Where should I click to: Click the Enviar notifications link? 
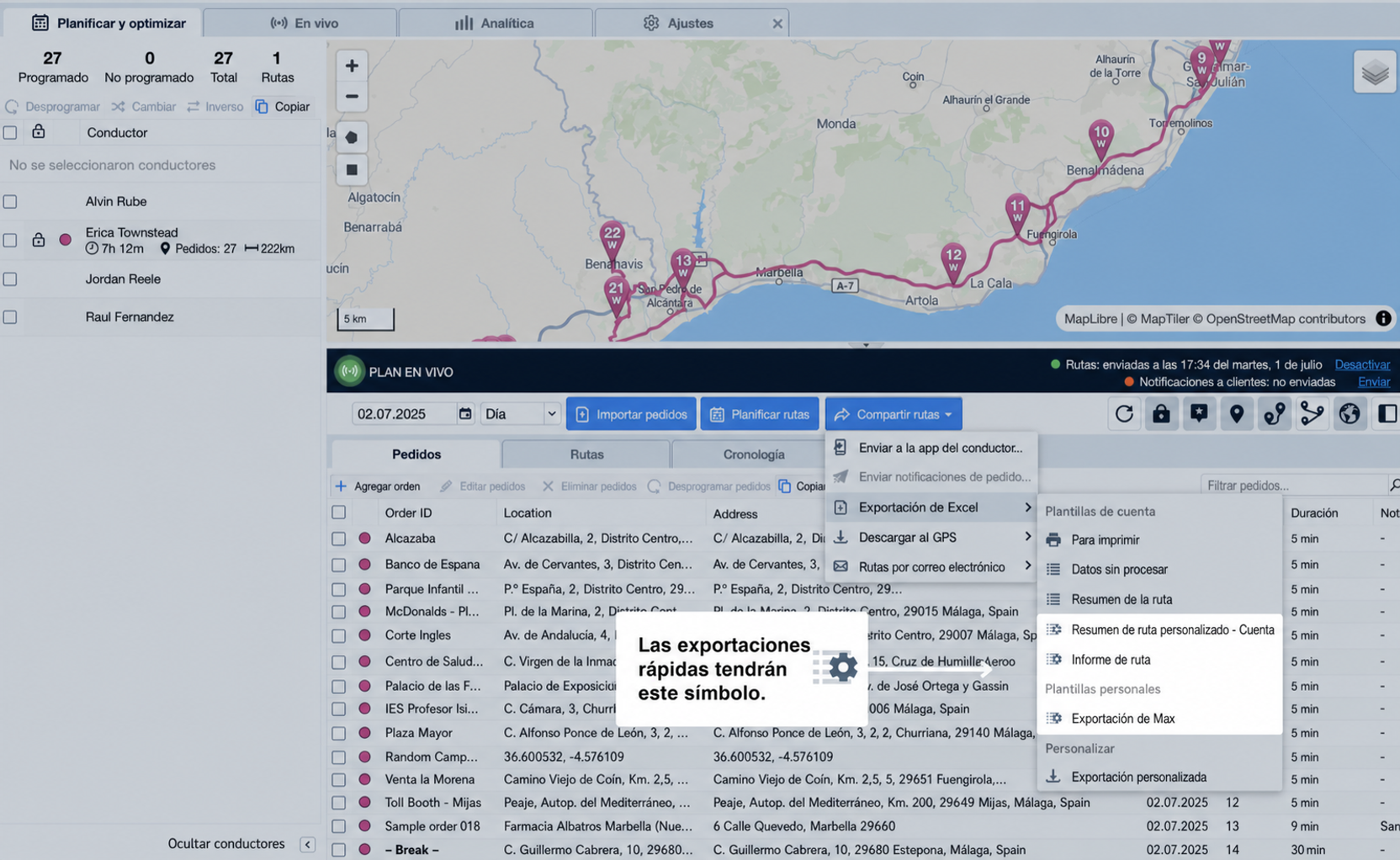point(1374,382)
